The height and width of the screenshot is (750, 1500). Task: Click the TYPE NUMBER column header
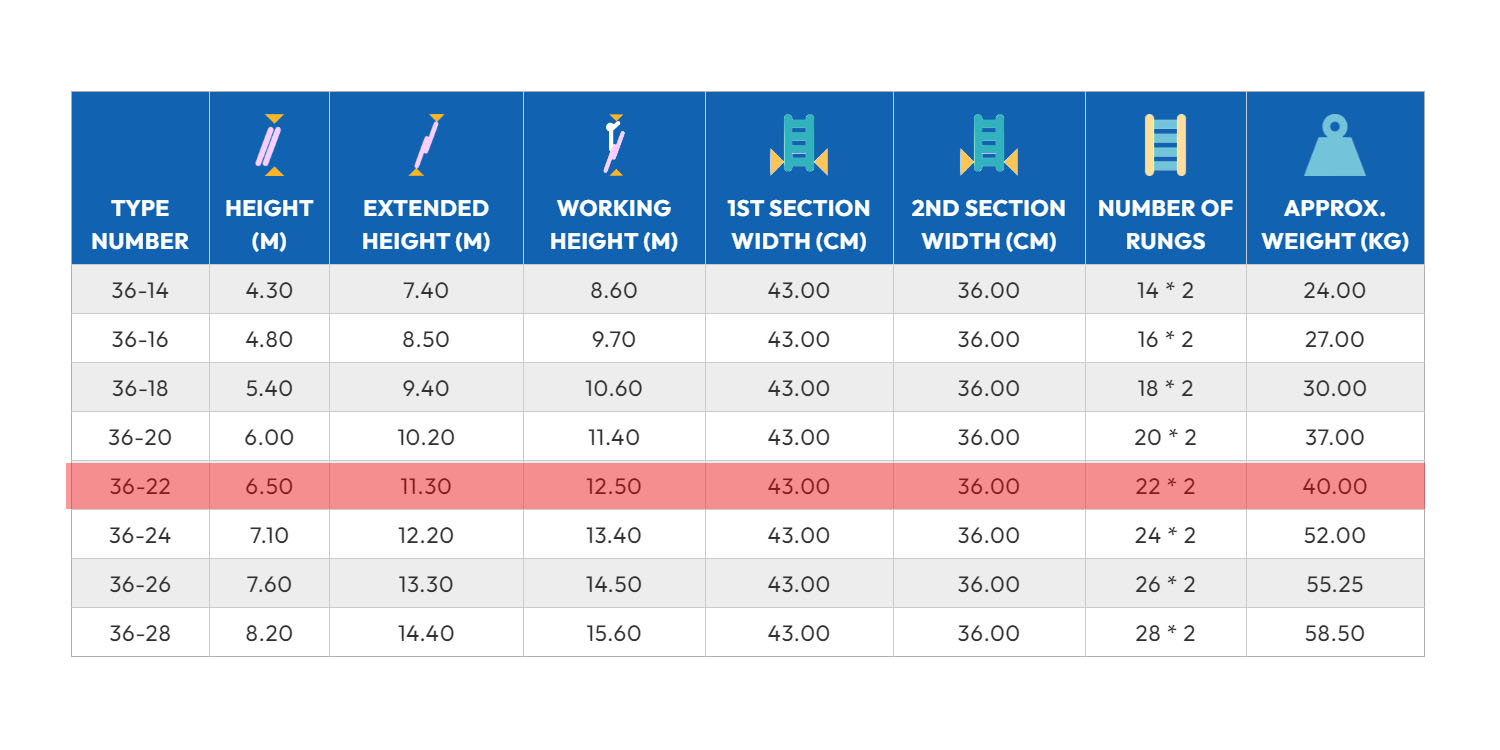(x=140, y=225)
